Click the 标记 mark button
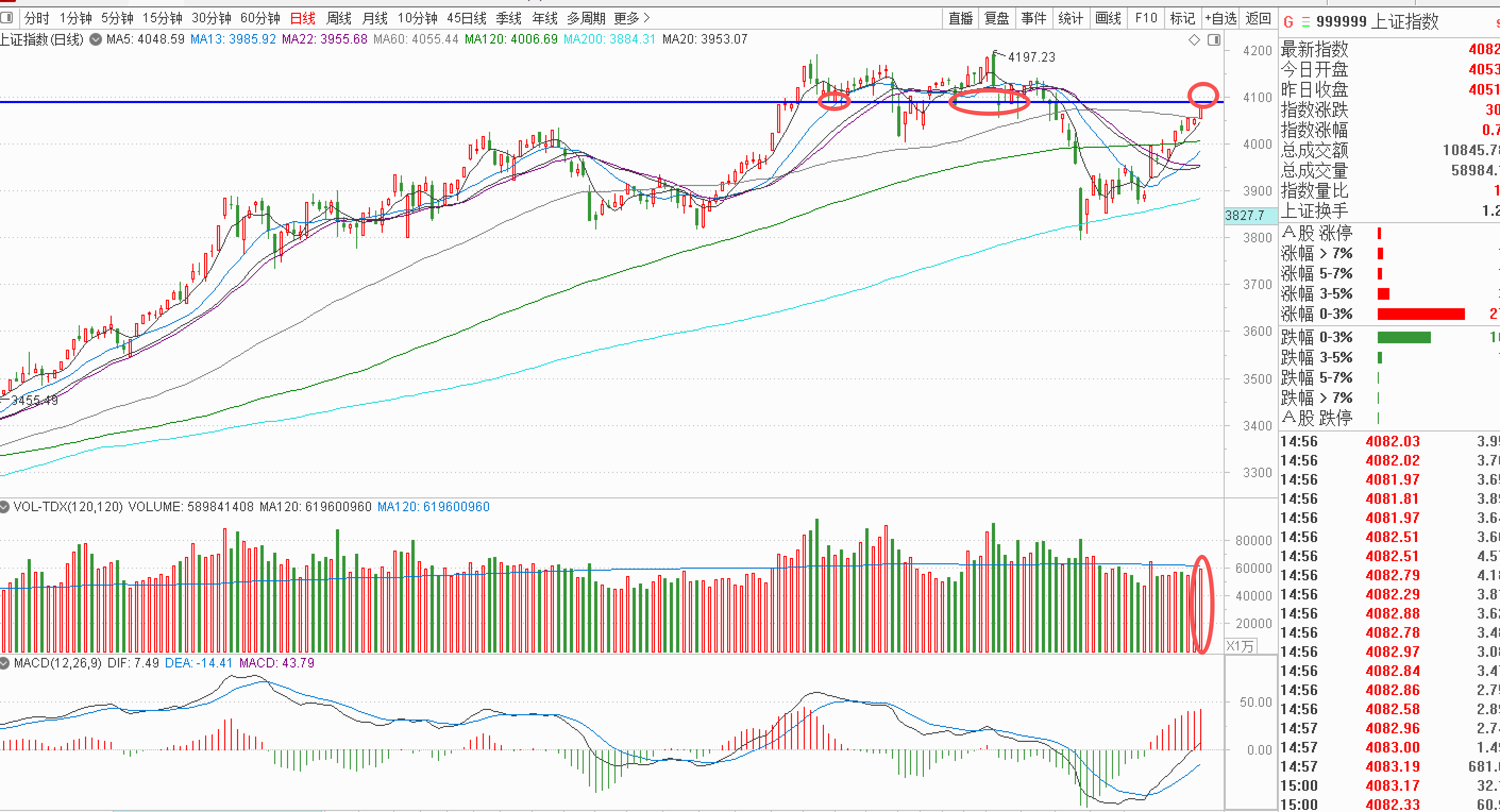Image resolution: width=1500 pixels, height=812 pixels. coord(1183,19)
